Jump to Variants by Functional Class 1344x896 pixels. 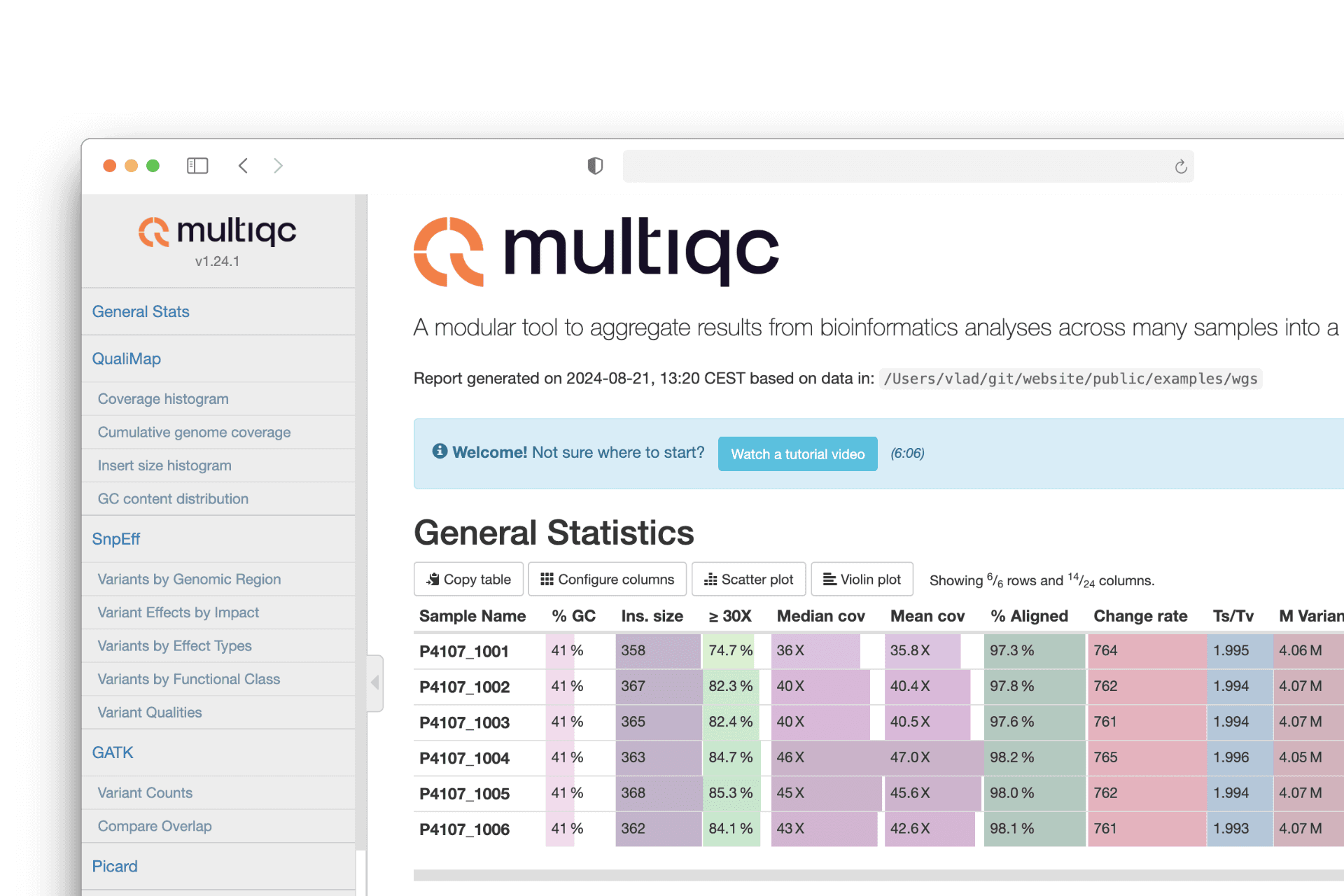pyautogui.click(x=188, y=679)
